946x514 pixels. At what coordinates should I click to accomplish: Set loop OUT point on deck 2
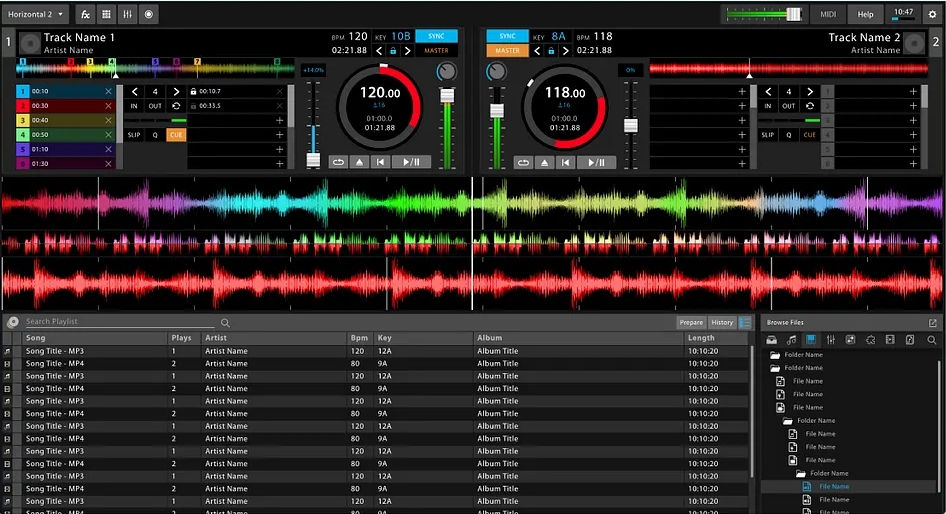[x=789, y=106]
